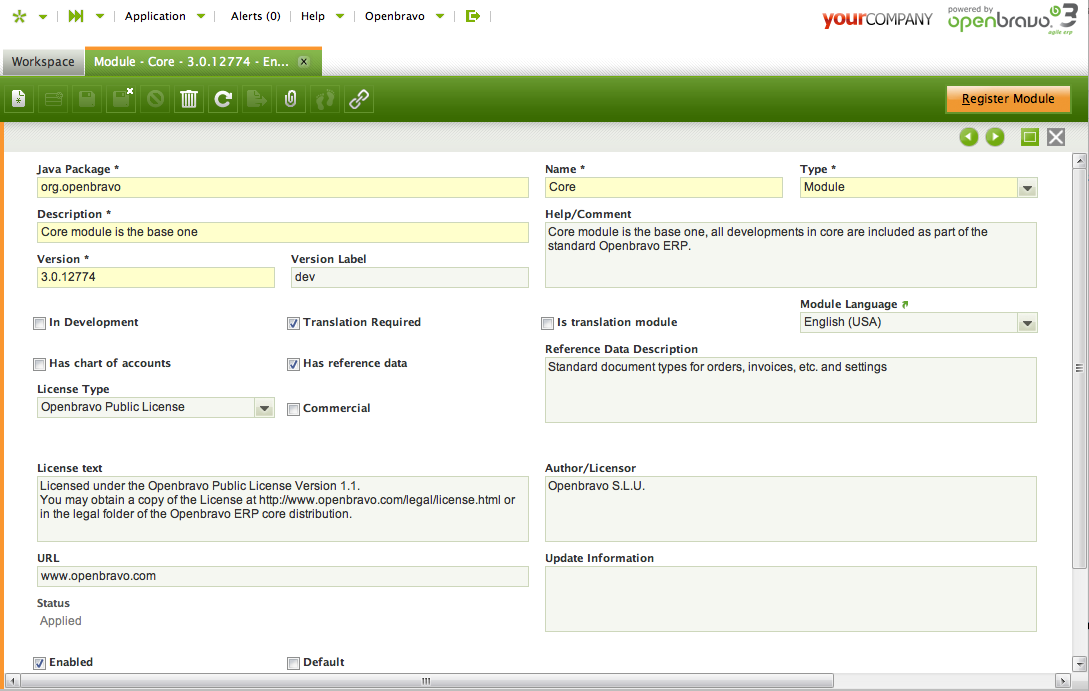The width and height of the screenshot is (1089, 691).
Task: Open attachments with paperclip icon
Action: (x=290, y=99)
